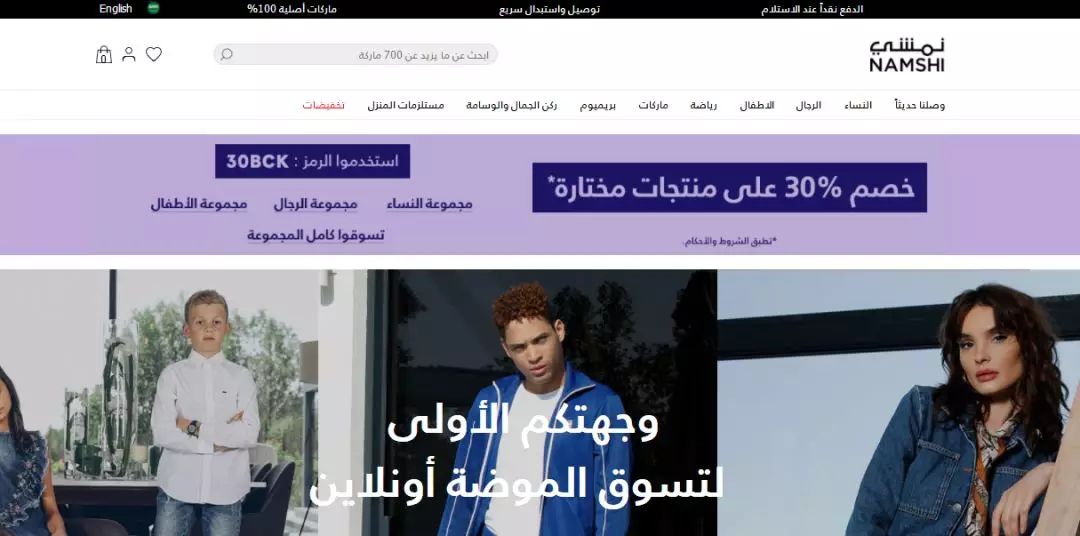Open the بريميوم menu item

(597, 105)
